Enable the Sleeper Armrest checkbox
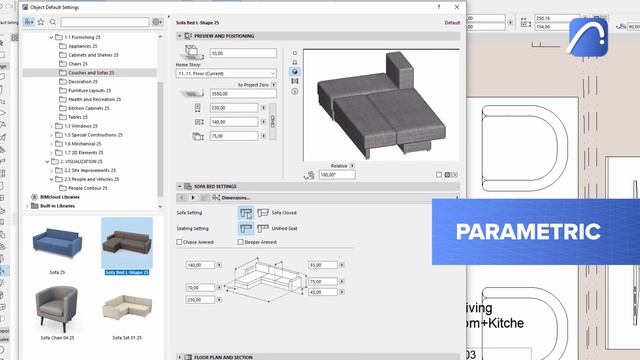This screenshot has width=640, height=360. [240, 242]
